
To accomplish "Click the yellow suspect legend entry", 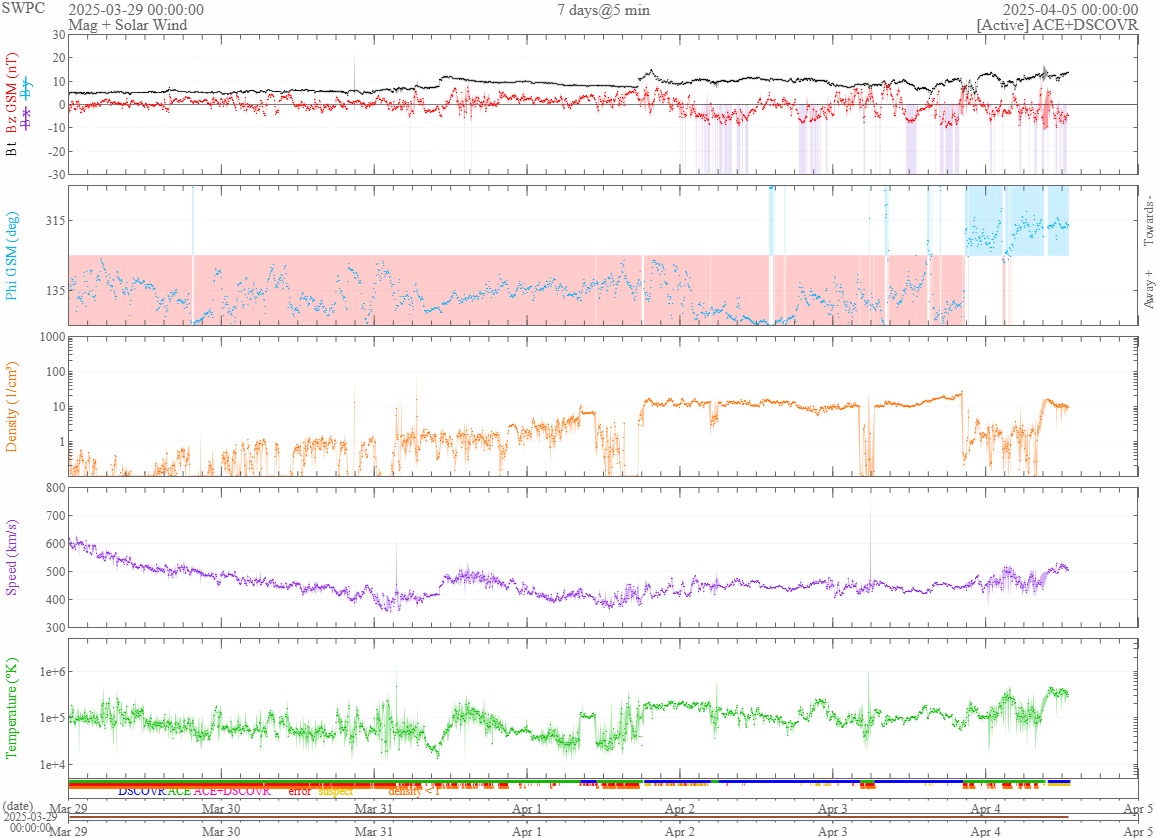I will click(x=336, y=791).
